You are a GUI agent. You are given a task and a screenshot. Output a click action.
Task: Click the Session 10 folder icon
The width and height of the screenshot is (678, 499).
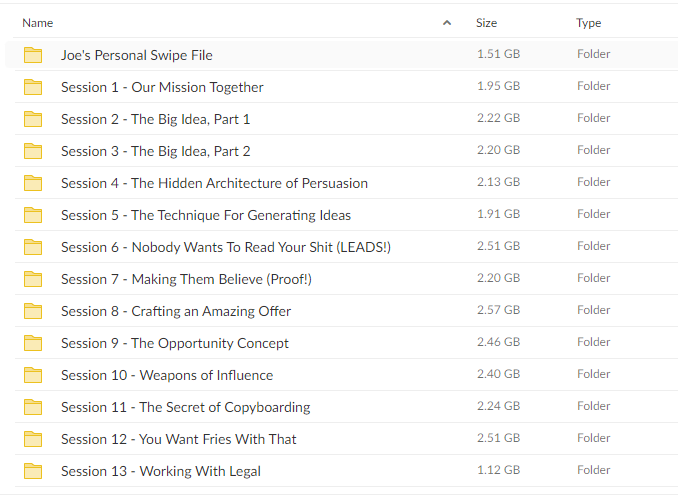[33, 375]
